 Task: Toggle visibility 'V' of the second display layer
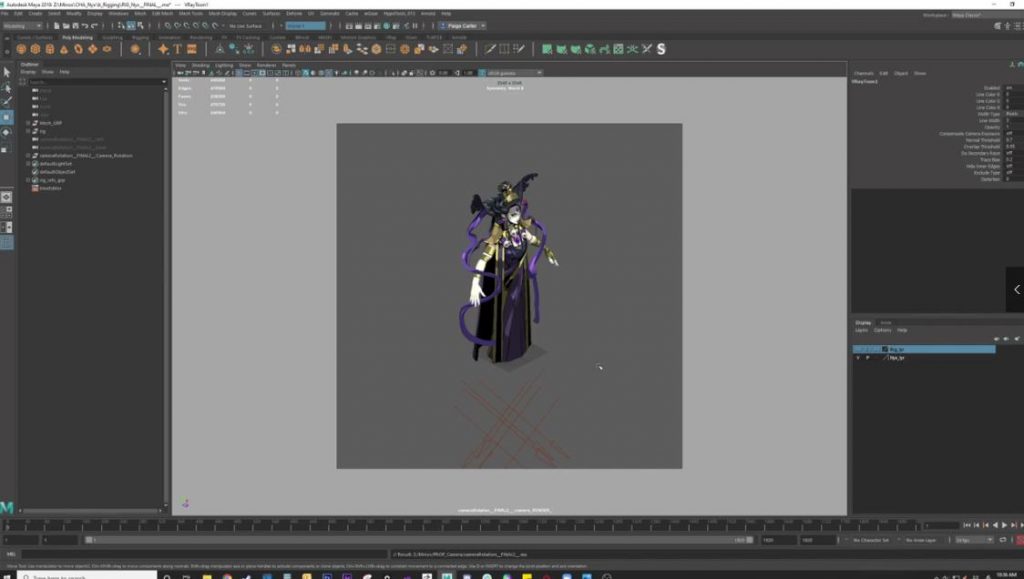pos(858,358)
